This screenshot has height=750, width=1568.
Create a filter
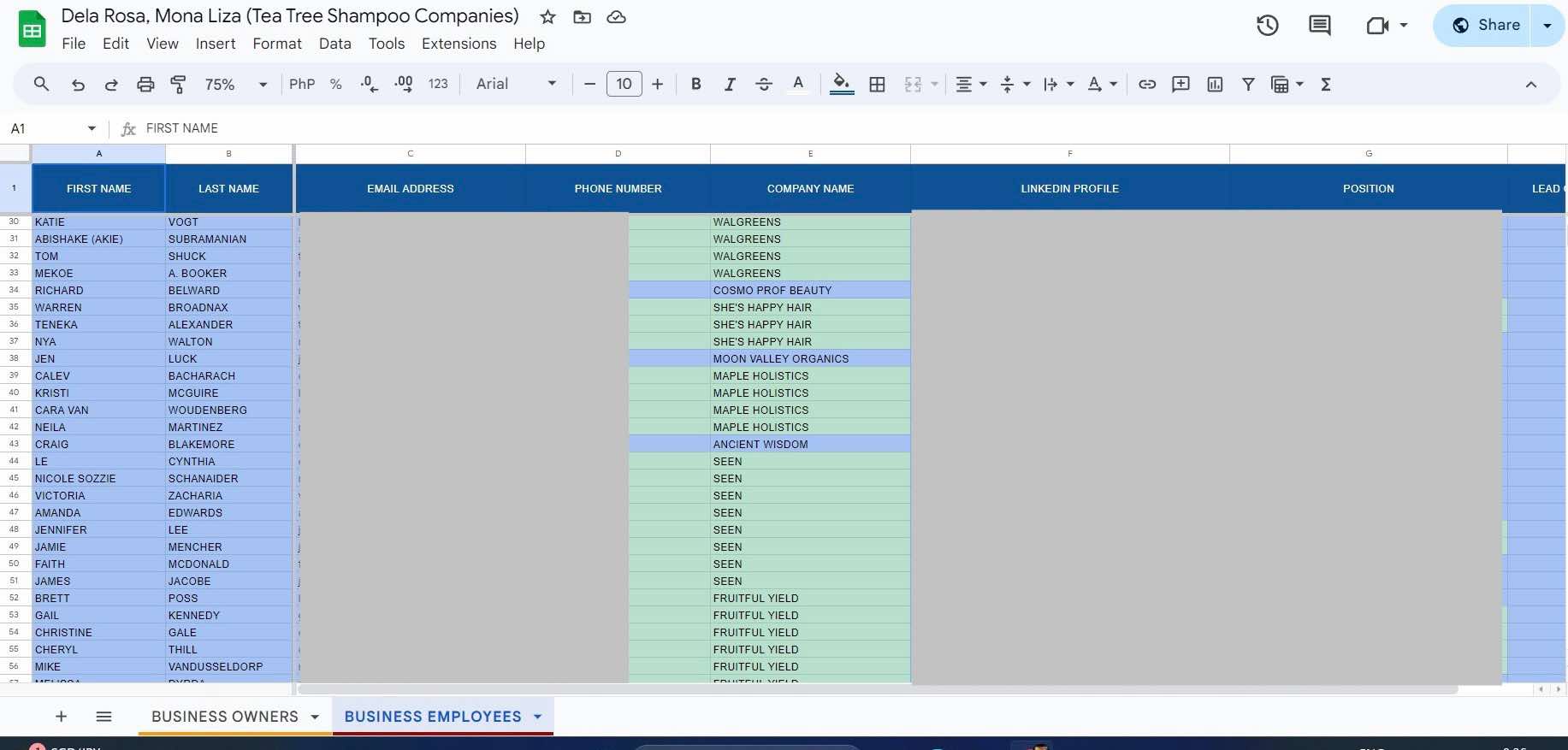tap(1248, 84)
